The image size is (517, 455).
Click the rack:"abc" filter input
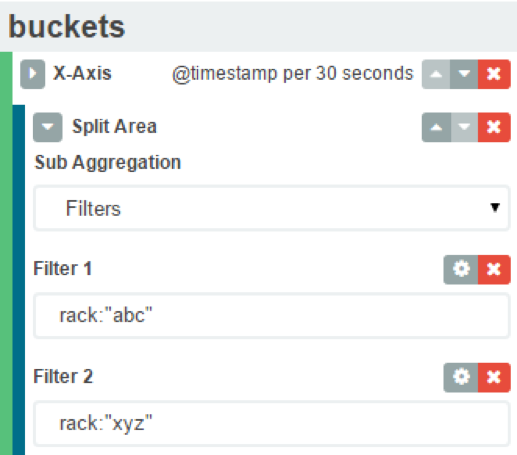[272, 316]
